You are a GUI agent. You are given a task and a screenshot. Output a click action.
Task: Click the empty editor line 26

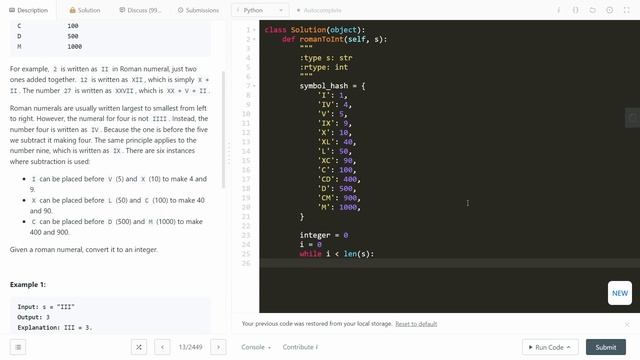click(x=449, y=263)
